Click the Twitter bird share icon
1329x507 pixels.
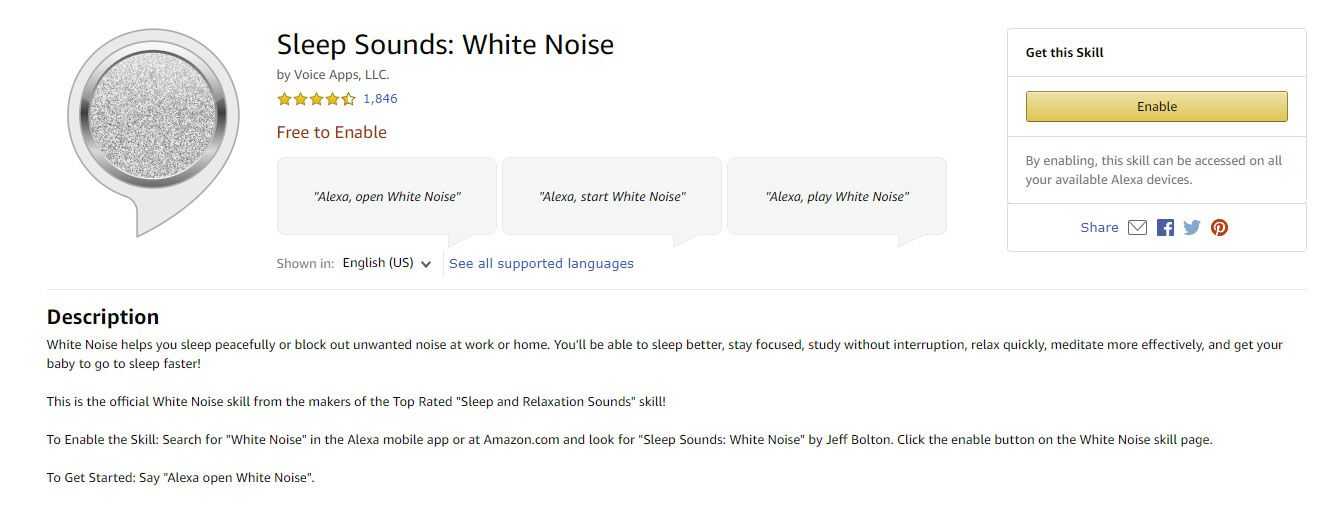tap(1192, 227)
